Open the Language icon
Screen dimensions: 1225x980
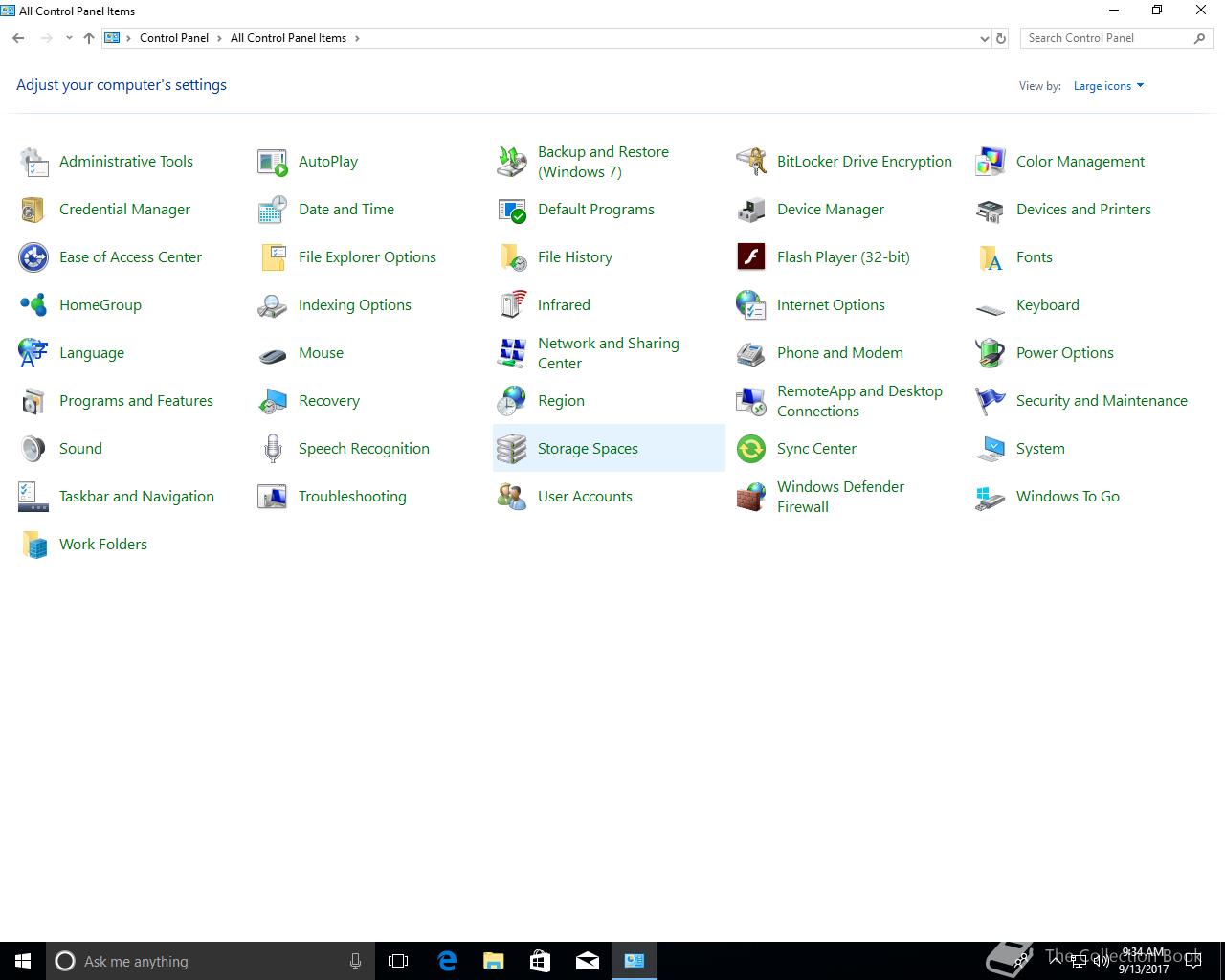[x=33, y=353]
